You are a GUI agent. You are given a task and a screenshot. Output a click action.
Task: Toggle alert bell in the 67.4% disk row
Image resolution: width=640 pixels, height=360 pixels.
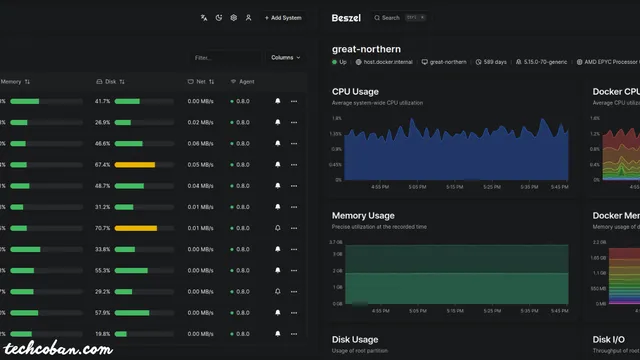[278, 164]
